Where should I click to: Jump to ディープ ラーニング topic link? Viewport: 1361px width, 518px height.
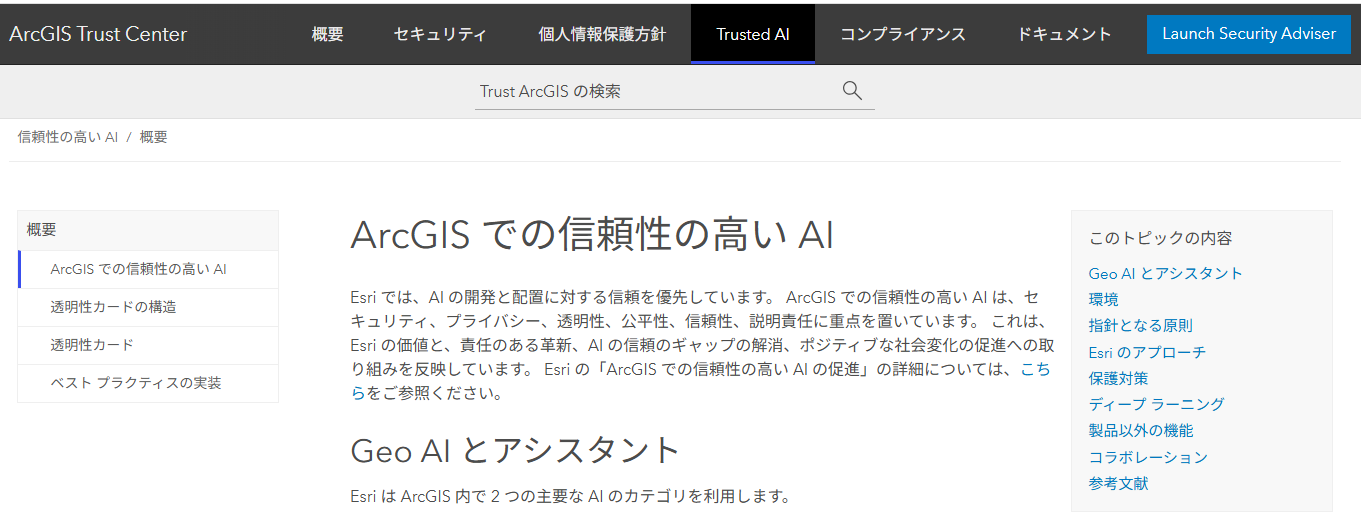pyautogui.click(x=1157, y=404)
